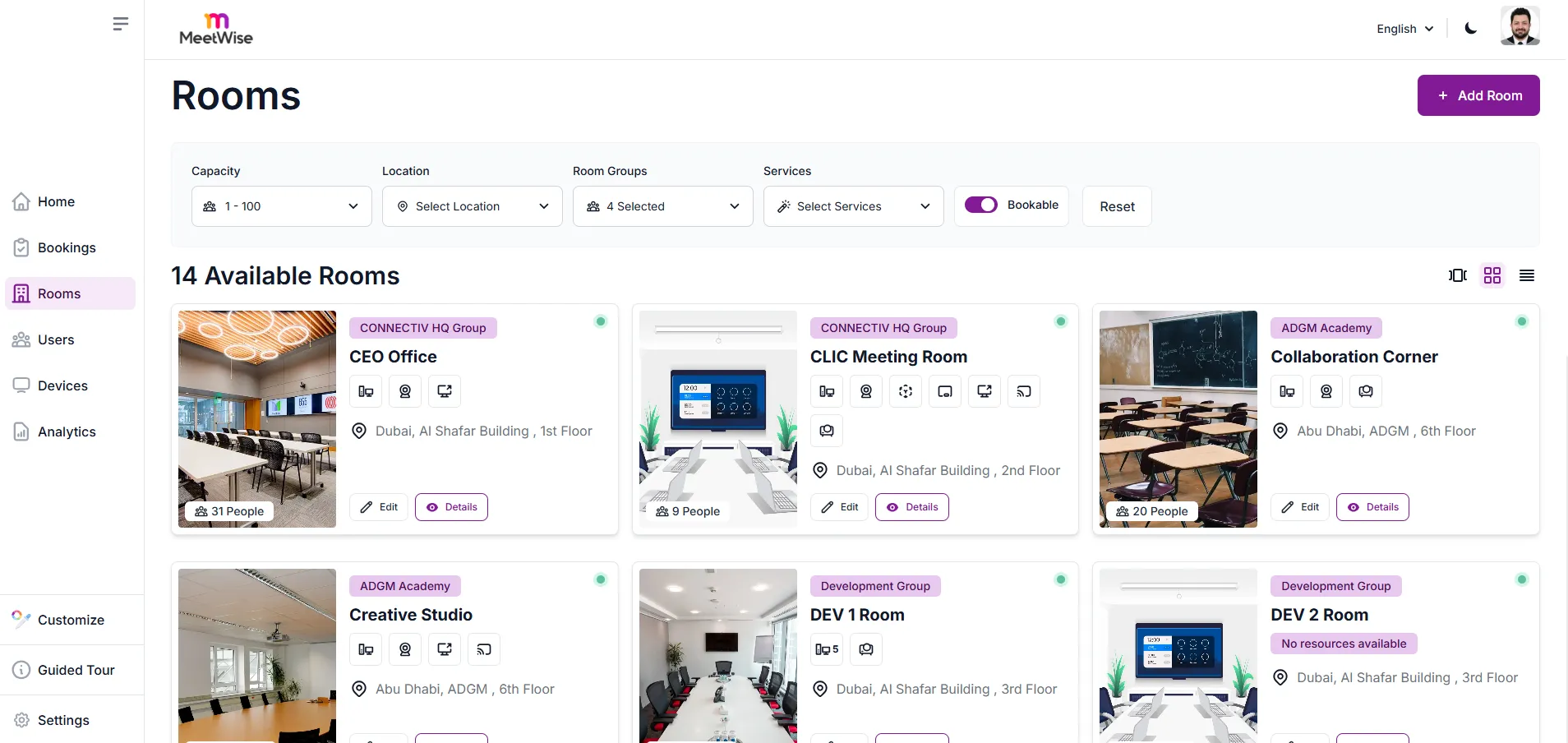This screenshot has width=1568, height=743.
Task: Click CLIC Meeting Room webcam icon
Action: 866,391
